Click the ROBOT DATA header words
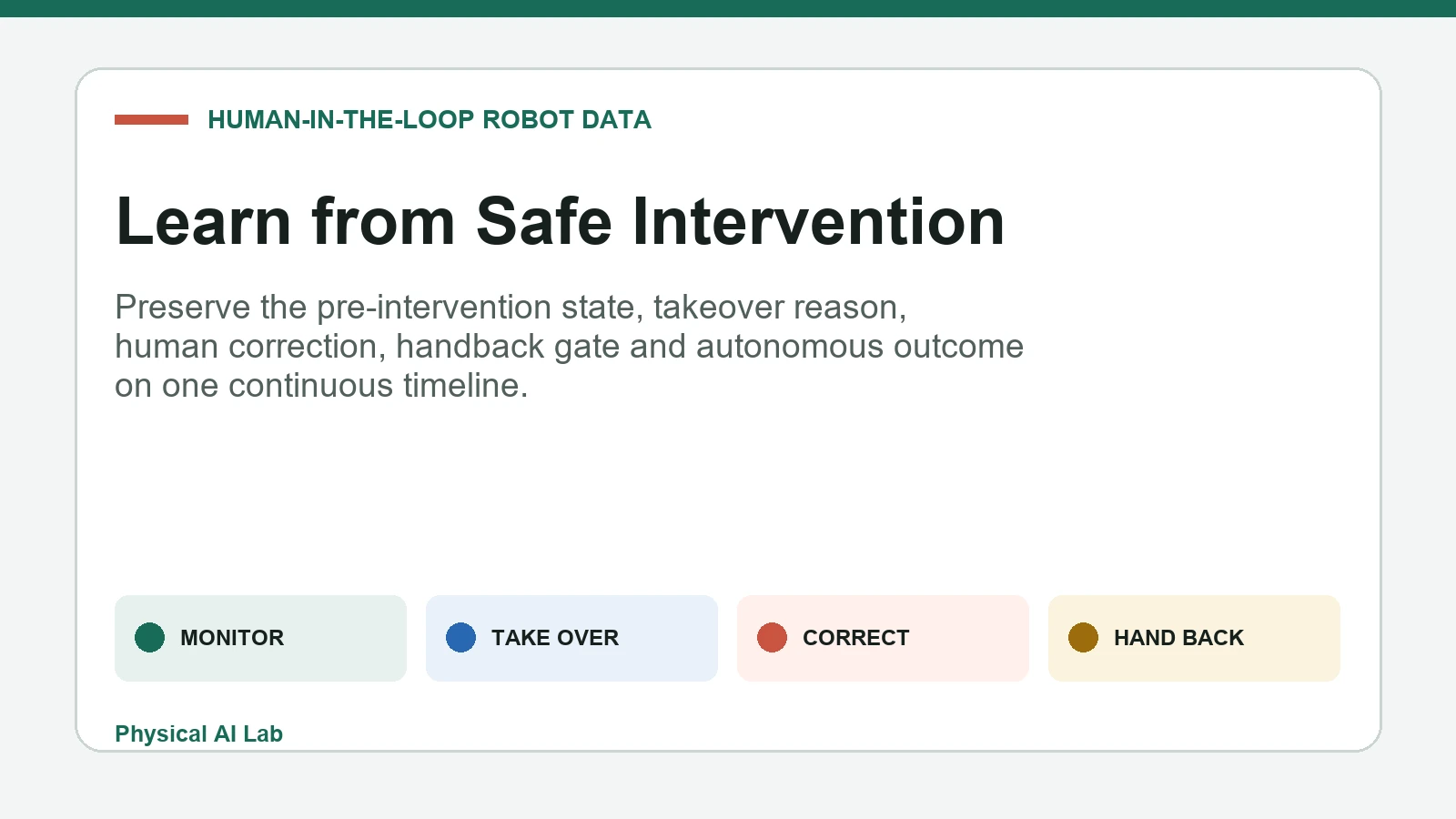This screenshot has height=819, width=1456. pyautogui.click(x=567, y=120)
